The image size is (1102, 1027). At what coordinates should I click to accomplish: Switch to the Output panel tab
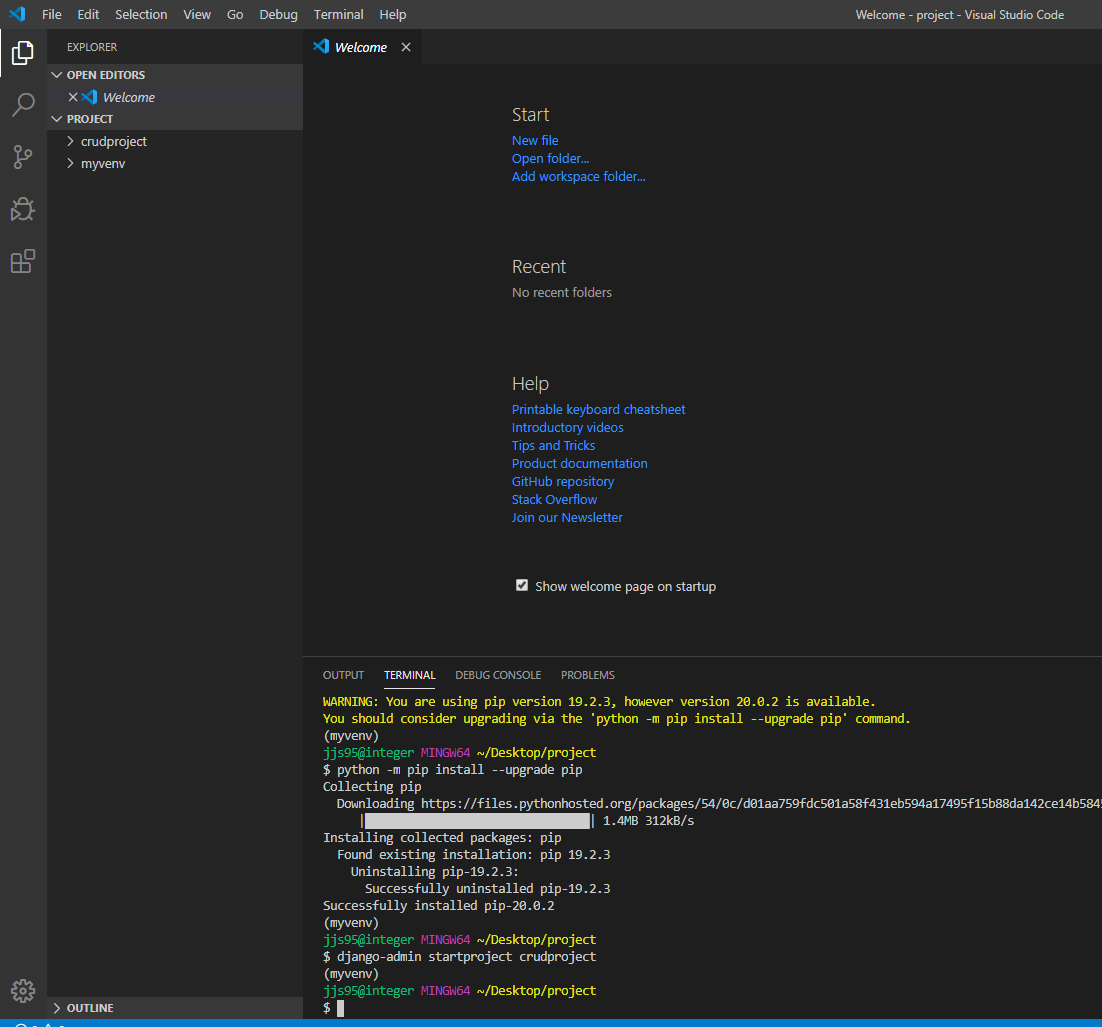point(343,675)
